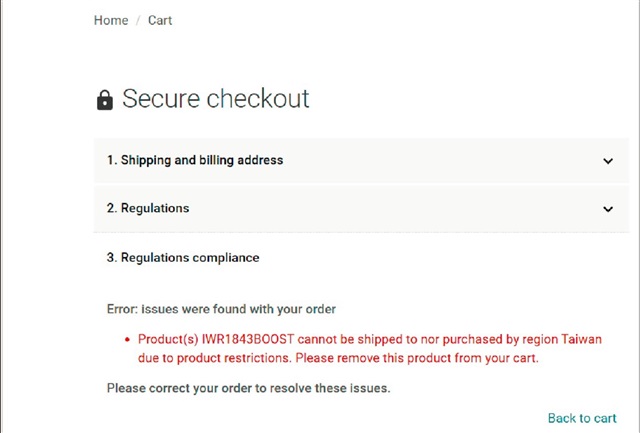Click the IWR1843BOOST product name in error
The image size is (640, 433).
pos(248,339)
